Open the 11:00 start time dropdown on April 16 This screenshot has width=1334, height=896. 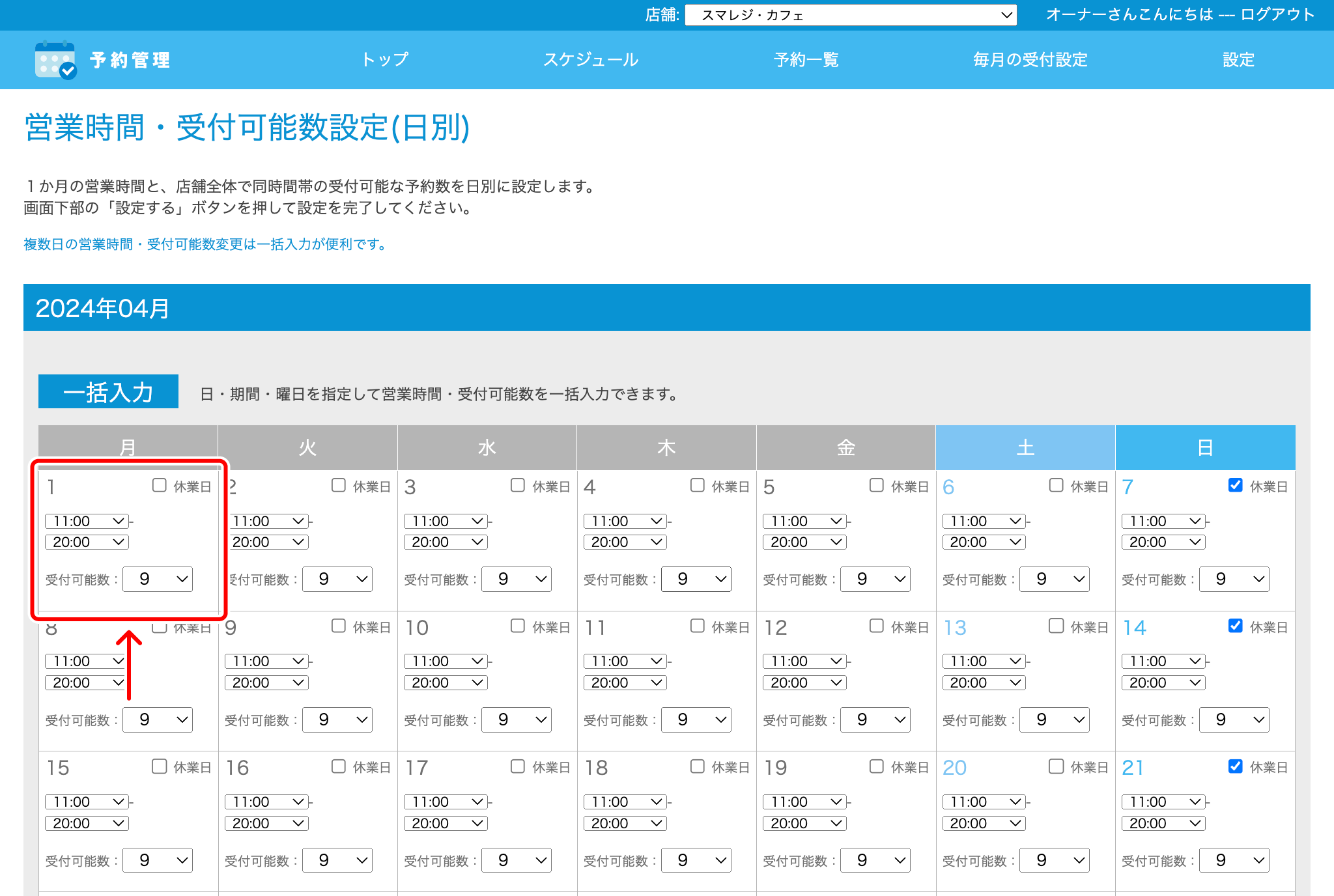tap(266, 802)
